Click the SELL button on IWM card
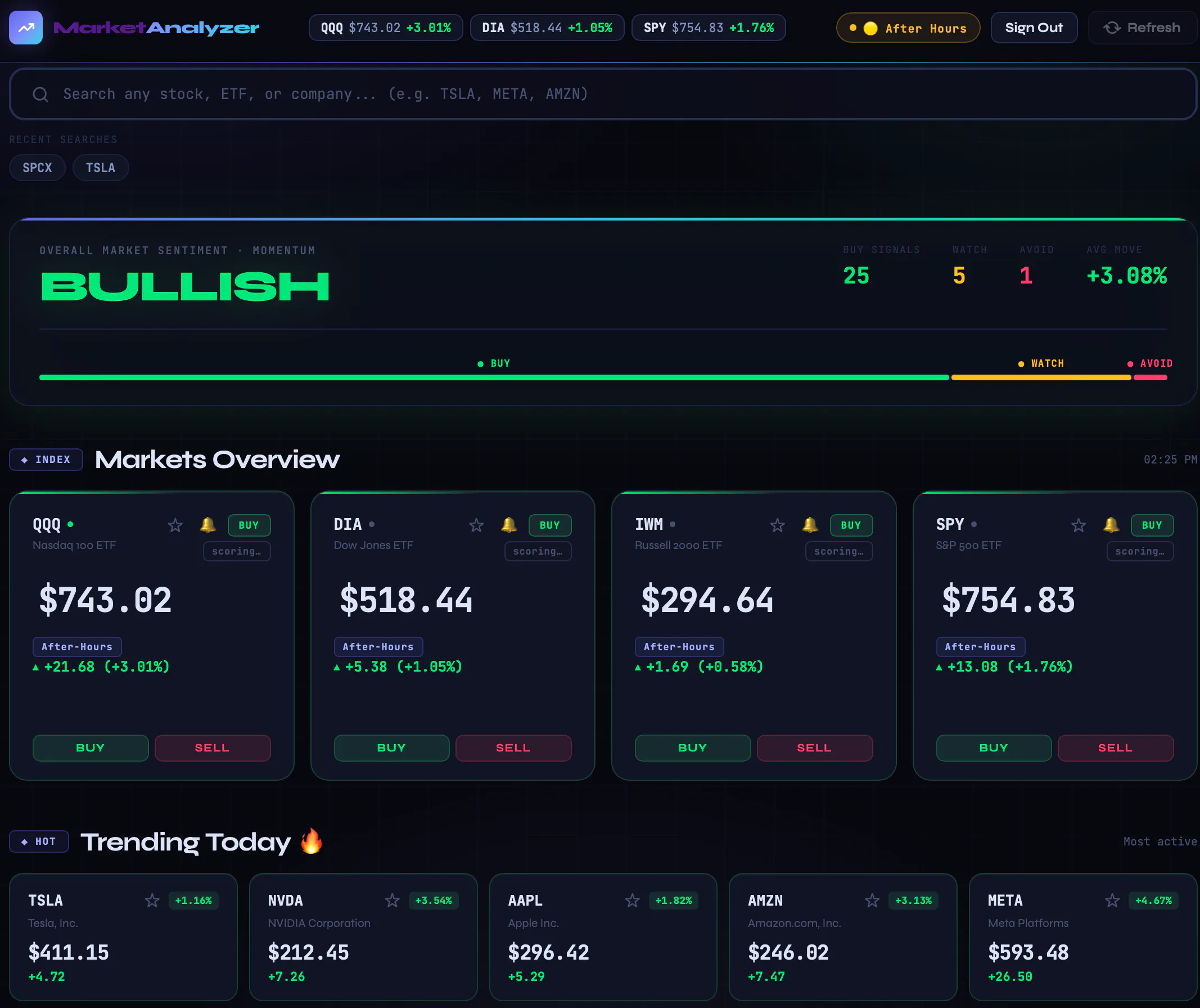This screenshot has width=1200, height=1008. (815, 748)
